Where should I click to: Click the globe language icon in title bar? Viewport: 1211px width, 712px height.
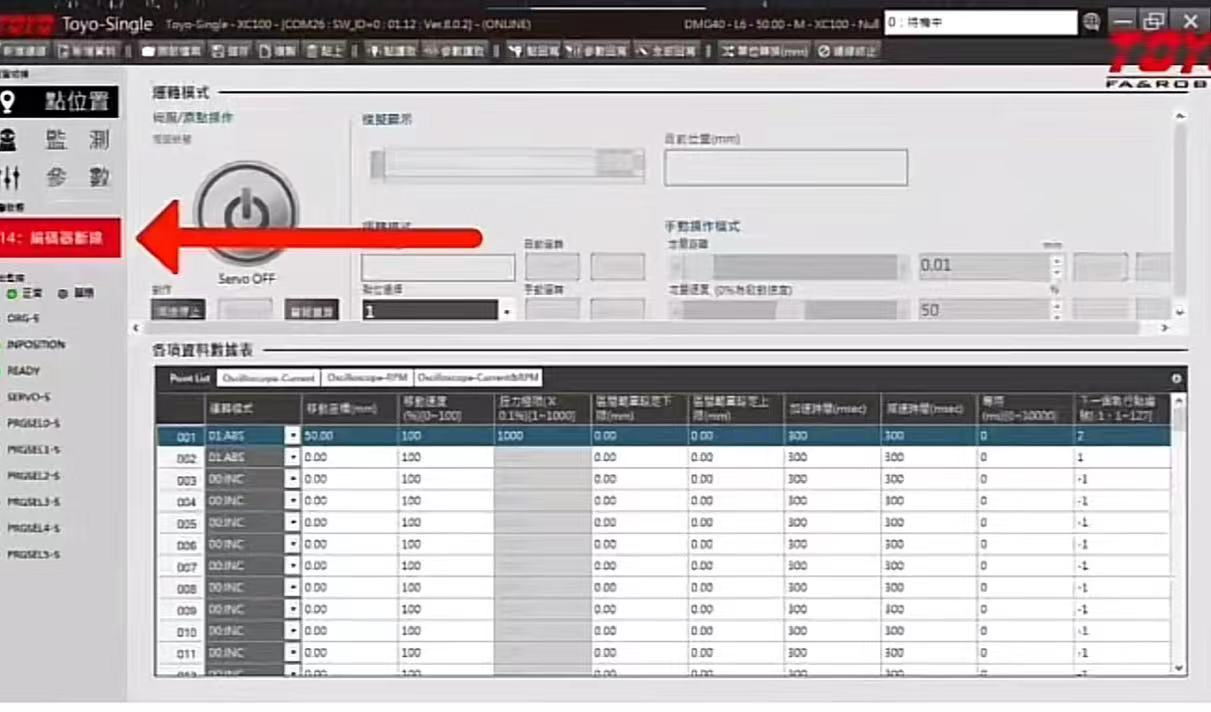pyautogui.click(x=1091, y=22)
